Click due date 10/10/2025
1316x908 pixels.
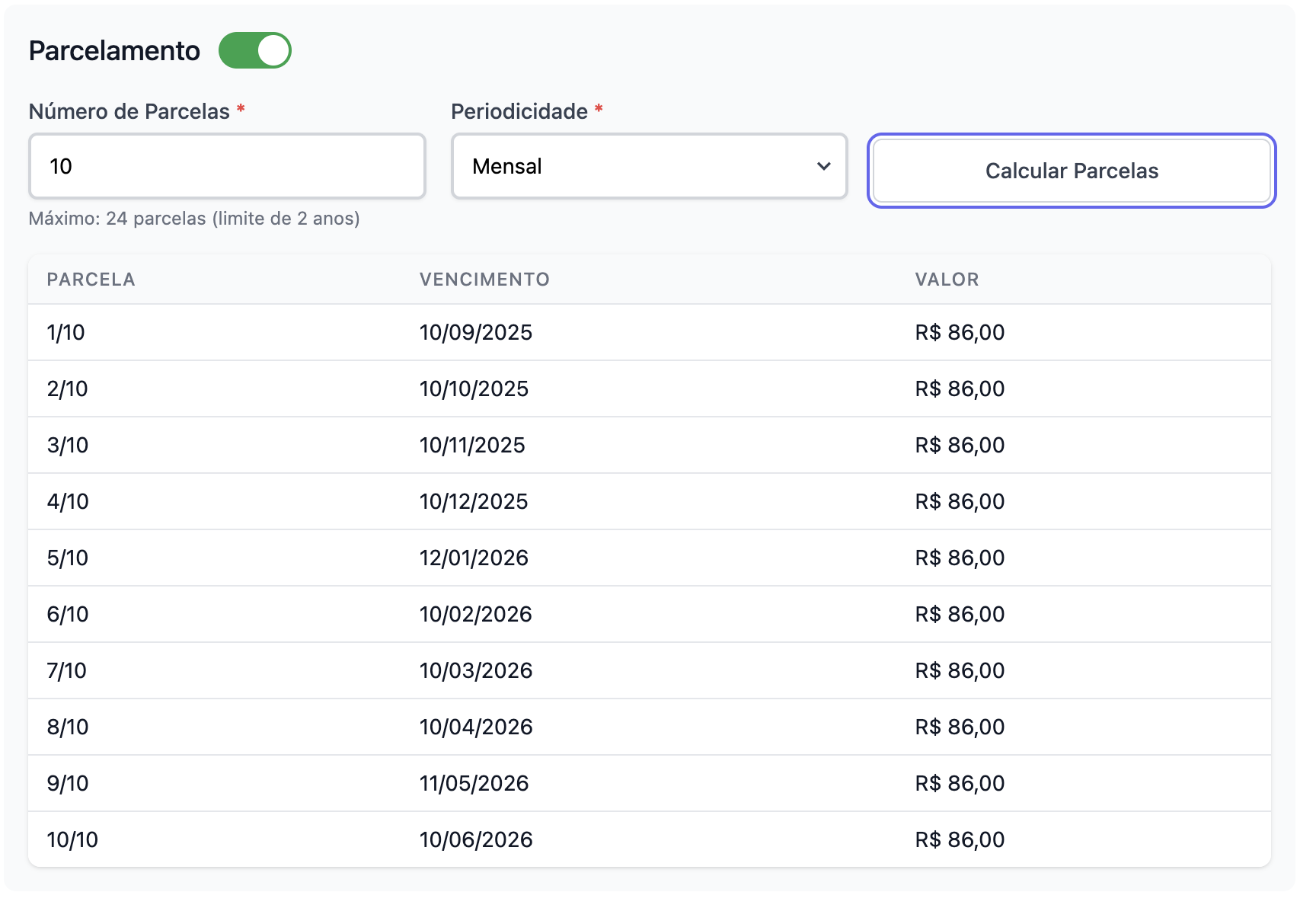coord(474,388)
